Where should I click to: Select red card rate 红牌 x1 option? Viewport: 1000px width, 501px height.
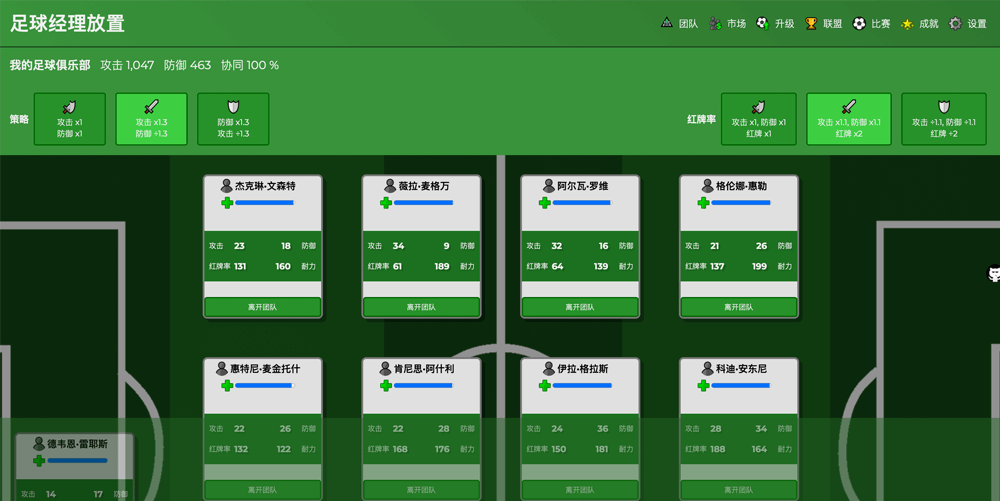[x=758, y=119]
